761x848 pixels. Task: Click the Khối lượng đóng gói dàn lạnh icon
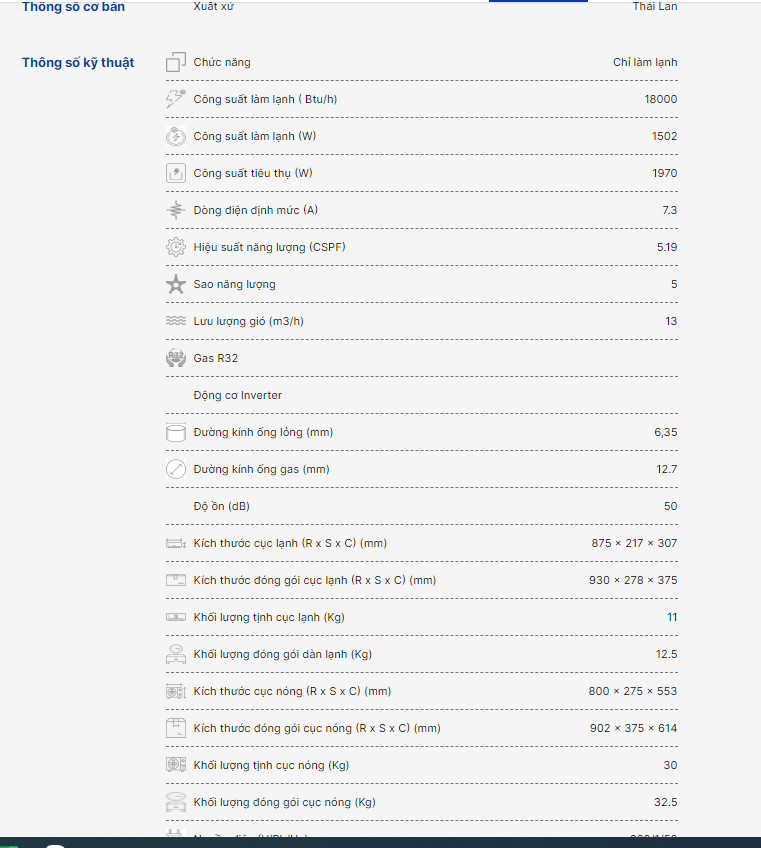[x=176, y=654]
